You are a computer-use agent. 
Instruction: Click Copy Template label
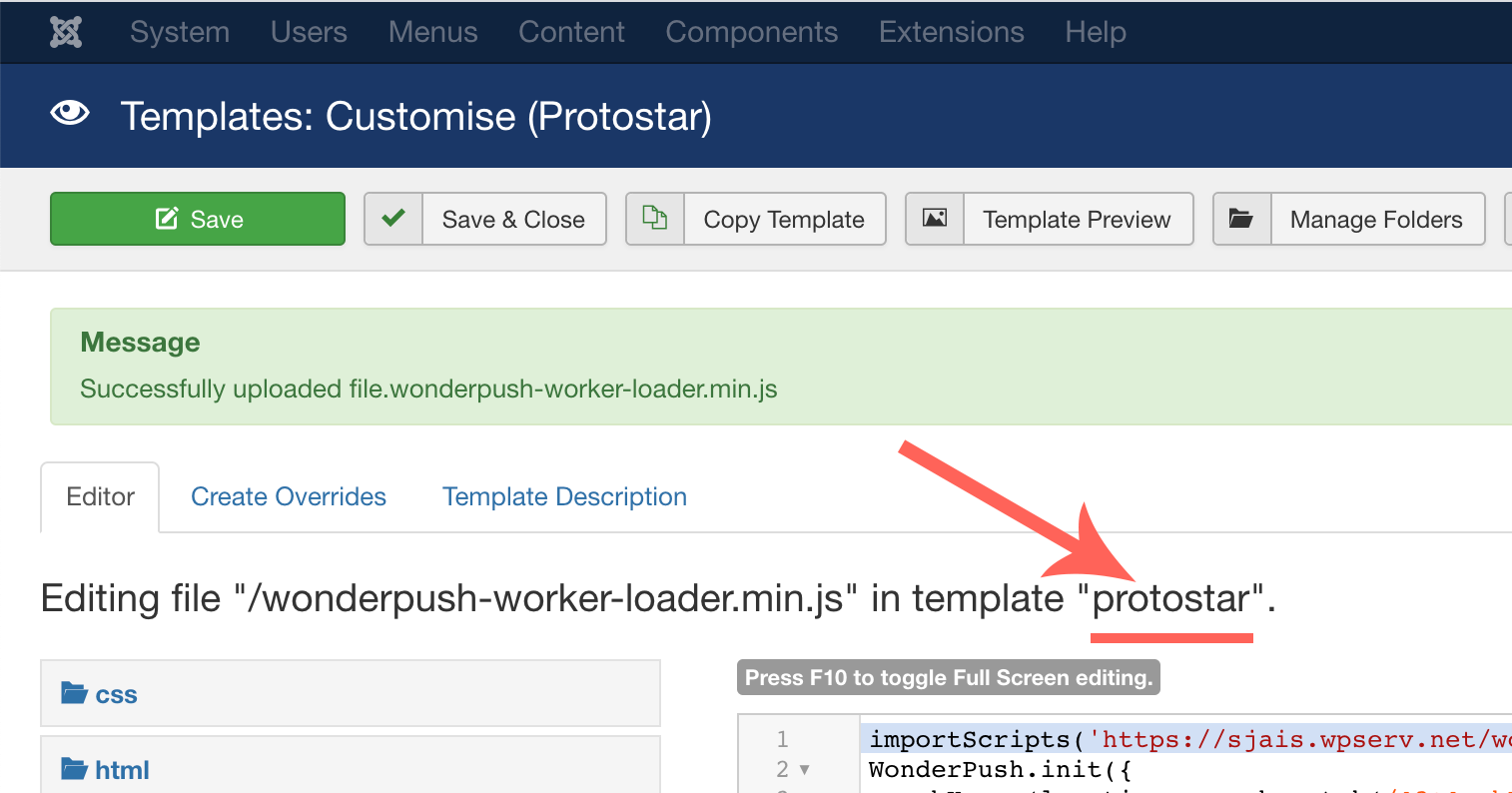(x=784, y=220)
